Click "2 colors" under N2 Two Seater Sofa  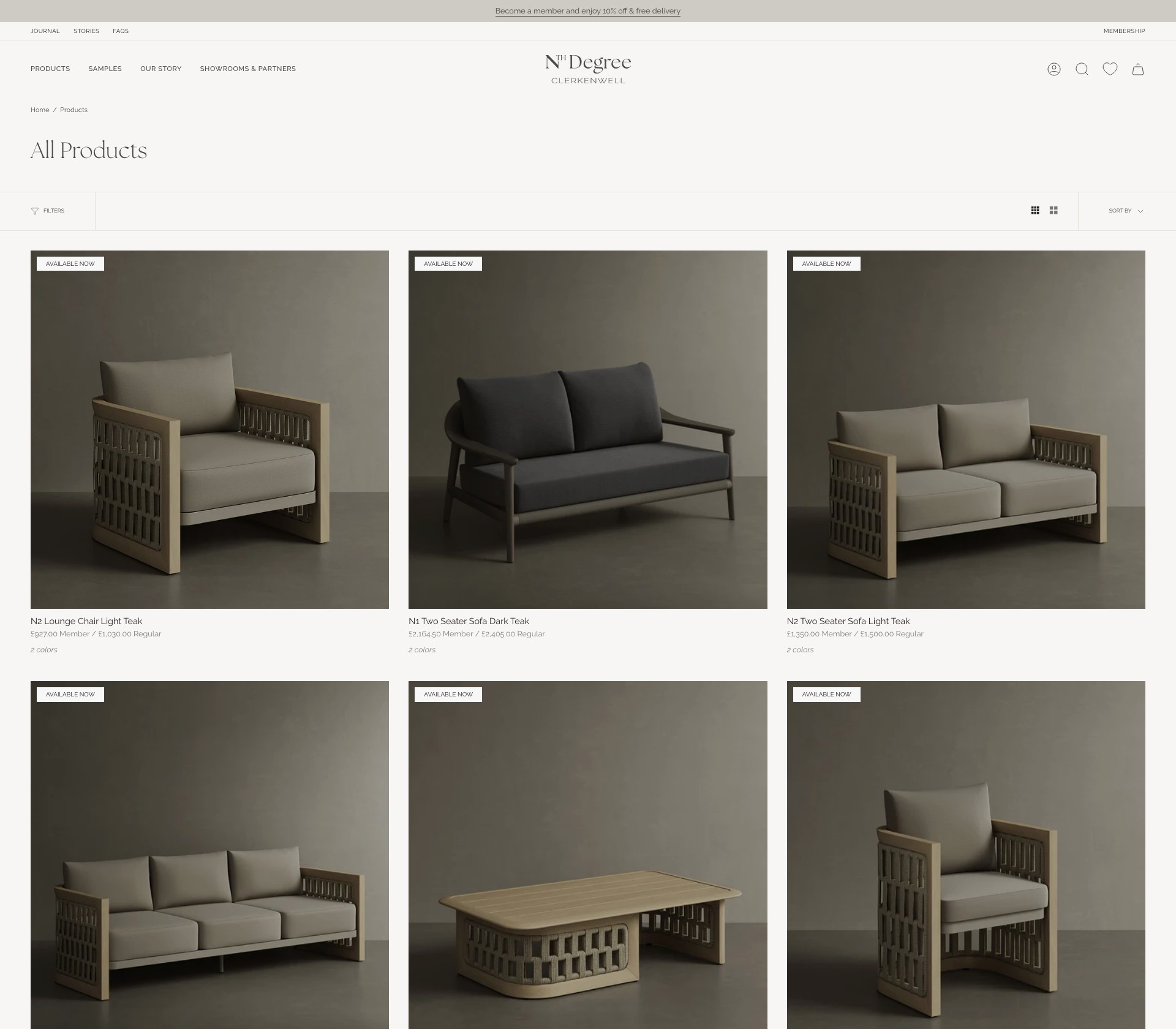coord(800,650)
